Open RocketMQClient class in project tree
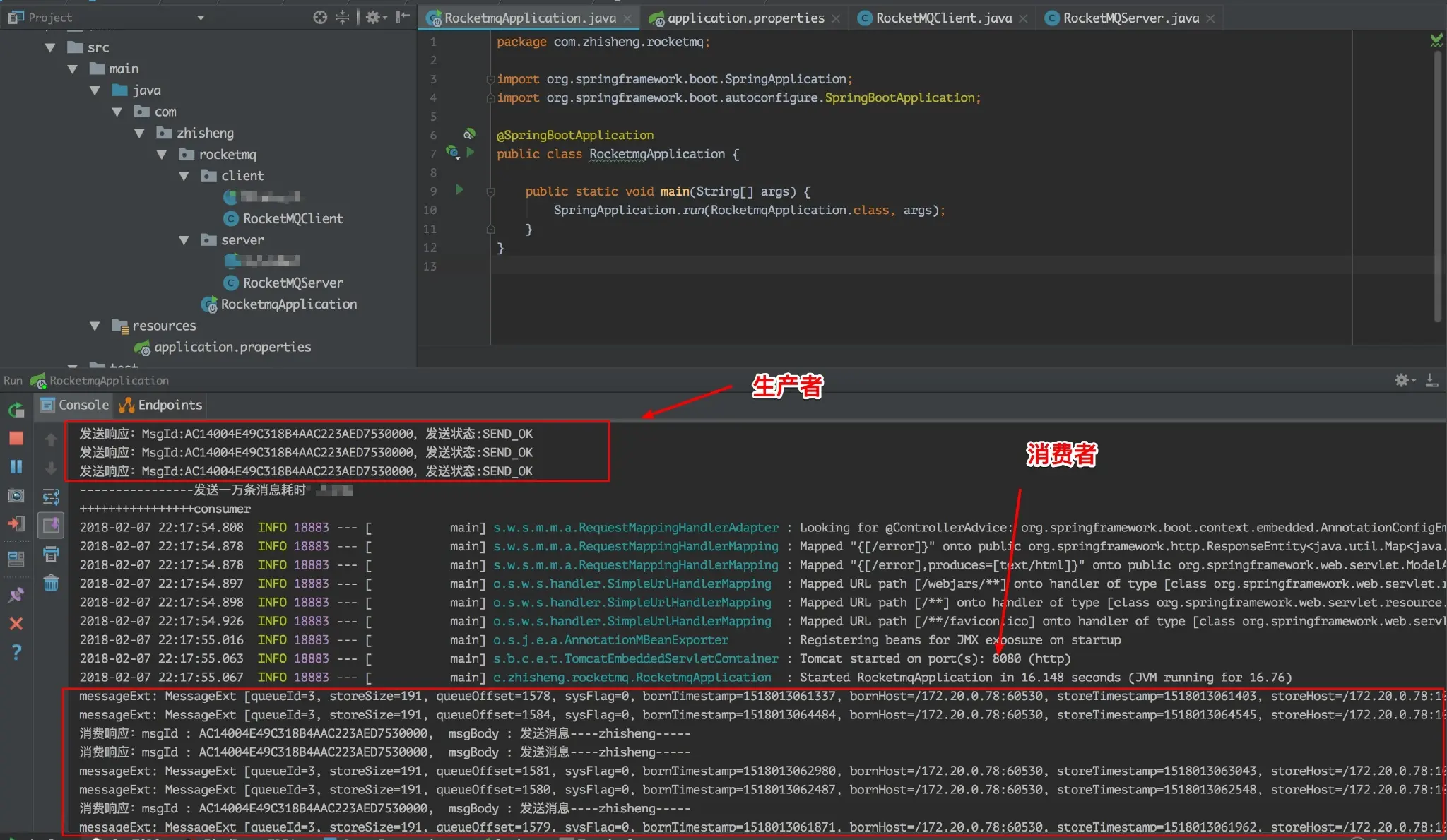This screenshot has width=1447, height=840. pos(293,218)
